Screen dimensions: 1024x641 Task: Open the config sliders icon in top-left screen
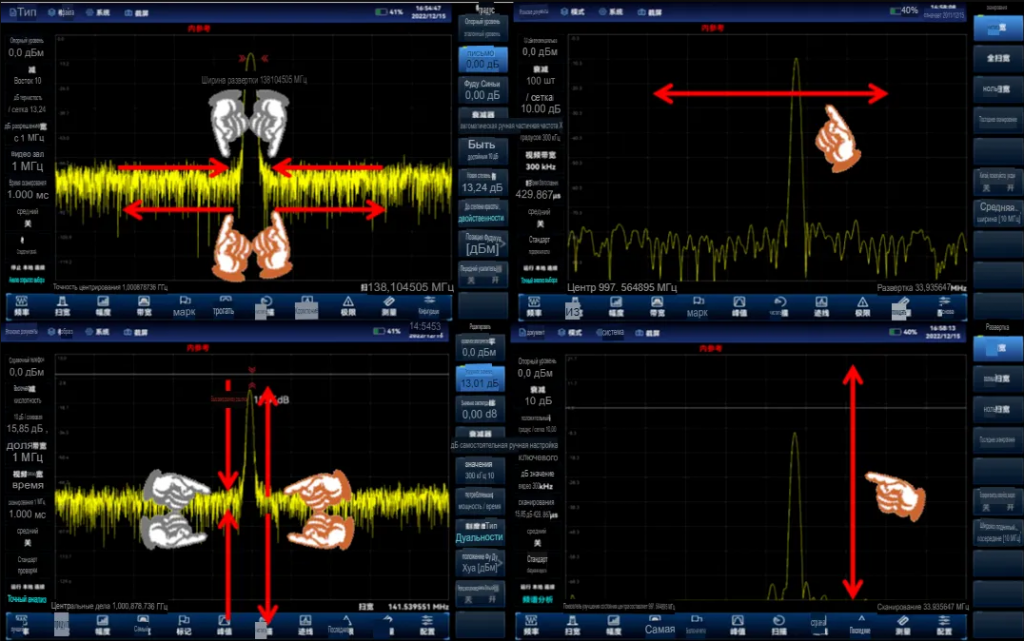pyautogui.click(x=429, y=305)
